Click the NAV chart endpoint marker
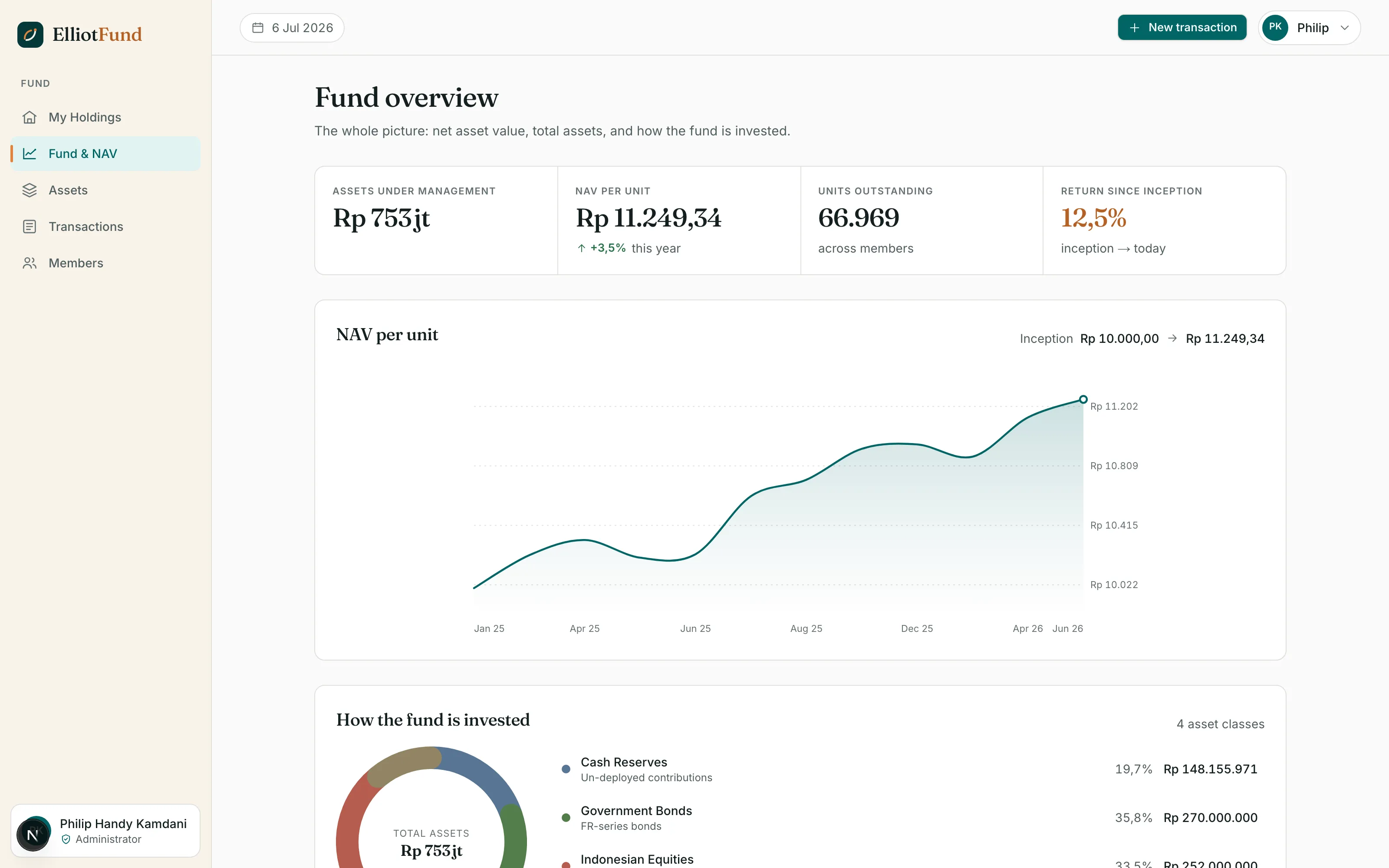 [x=1083, y=400]
